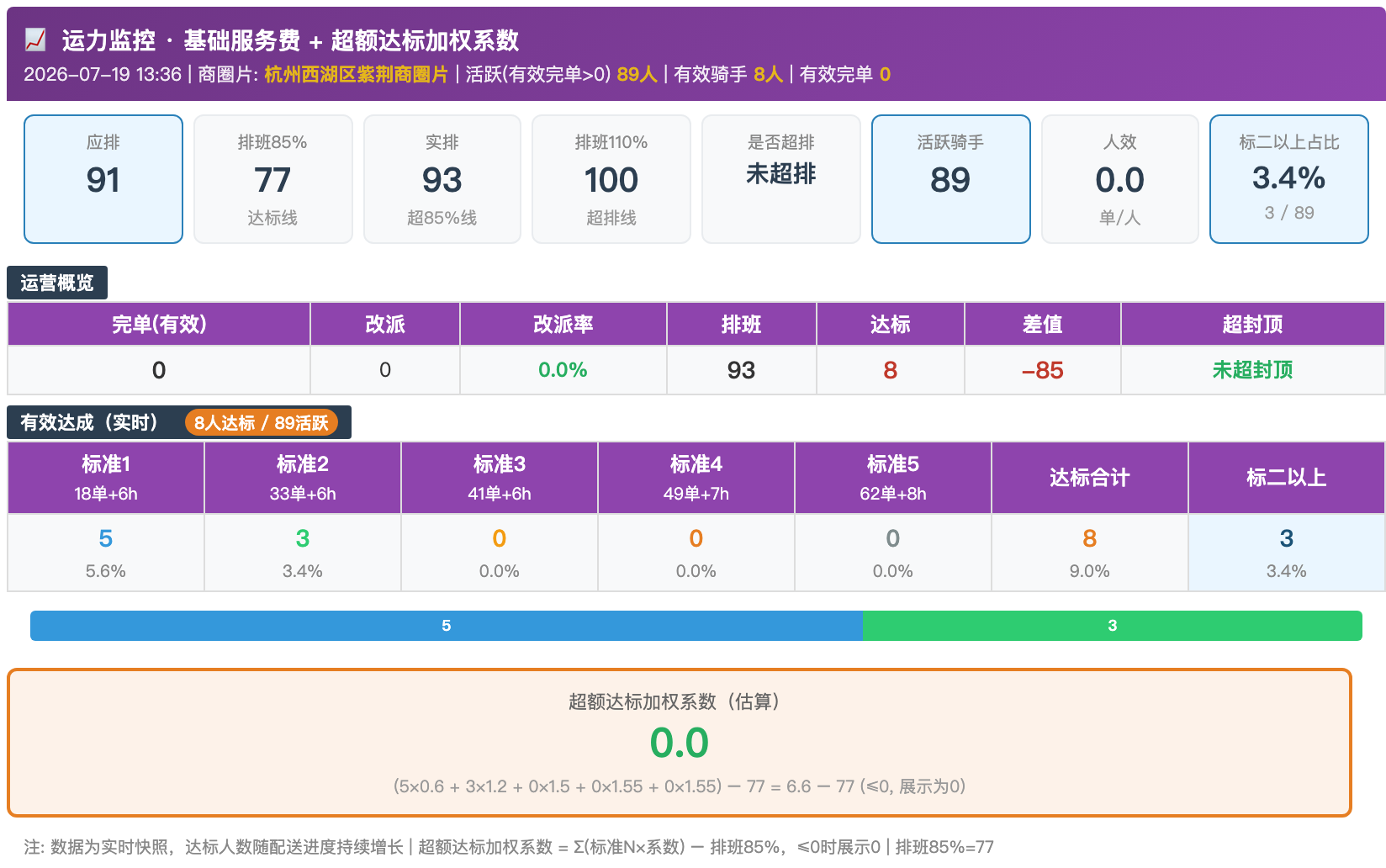
Task: Click the 标准1 18单+6h header
Action: click(x=106, y=478)
